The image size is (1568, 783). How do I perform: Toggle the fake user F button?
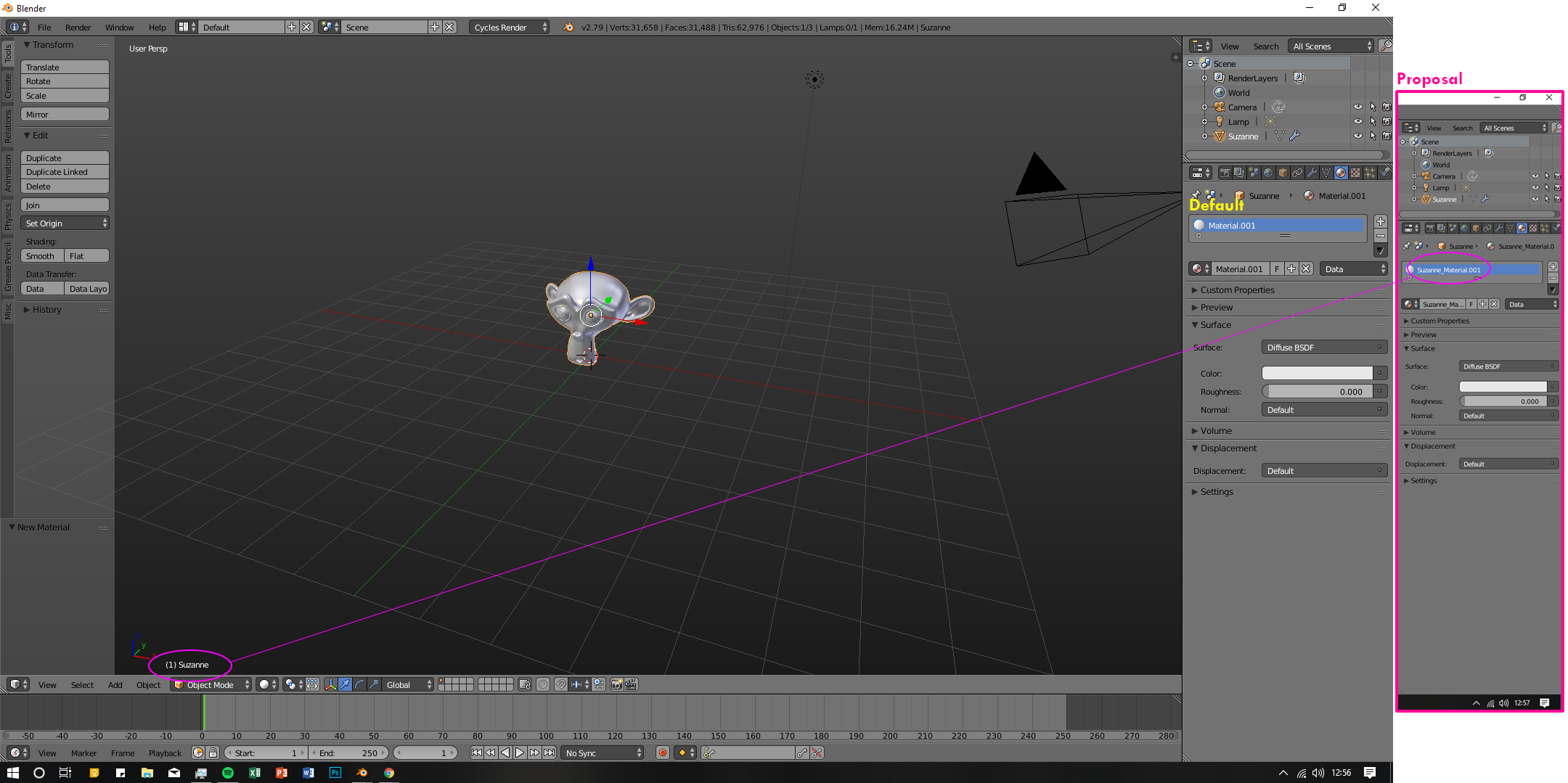[1277, 269]
